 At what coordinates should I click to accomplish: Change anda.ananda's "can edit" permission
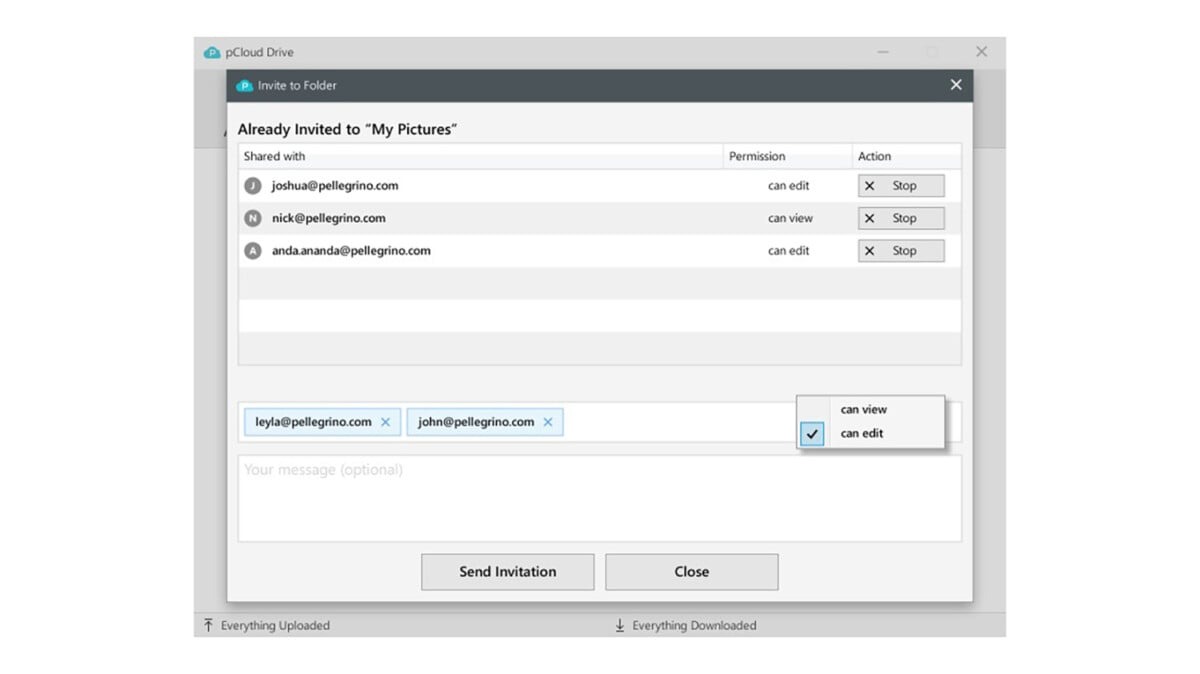[x=788, y=251]
